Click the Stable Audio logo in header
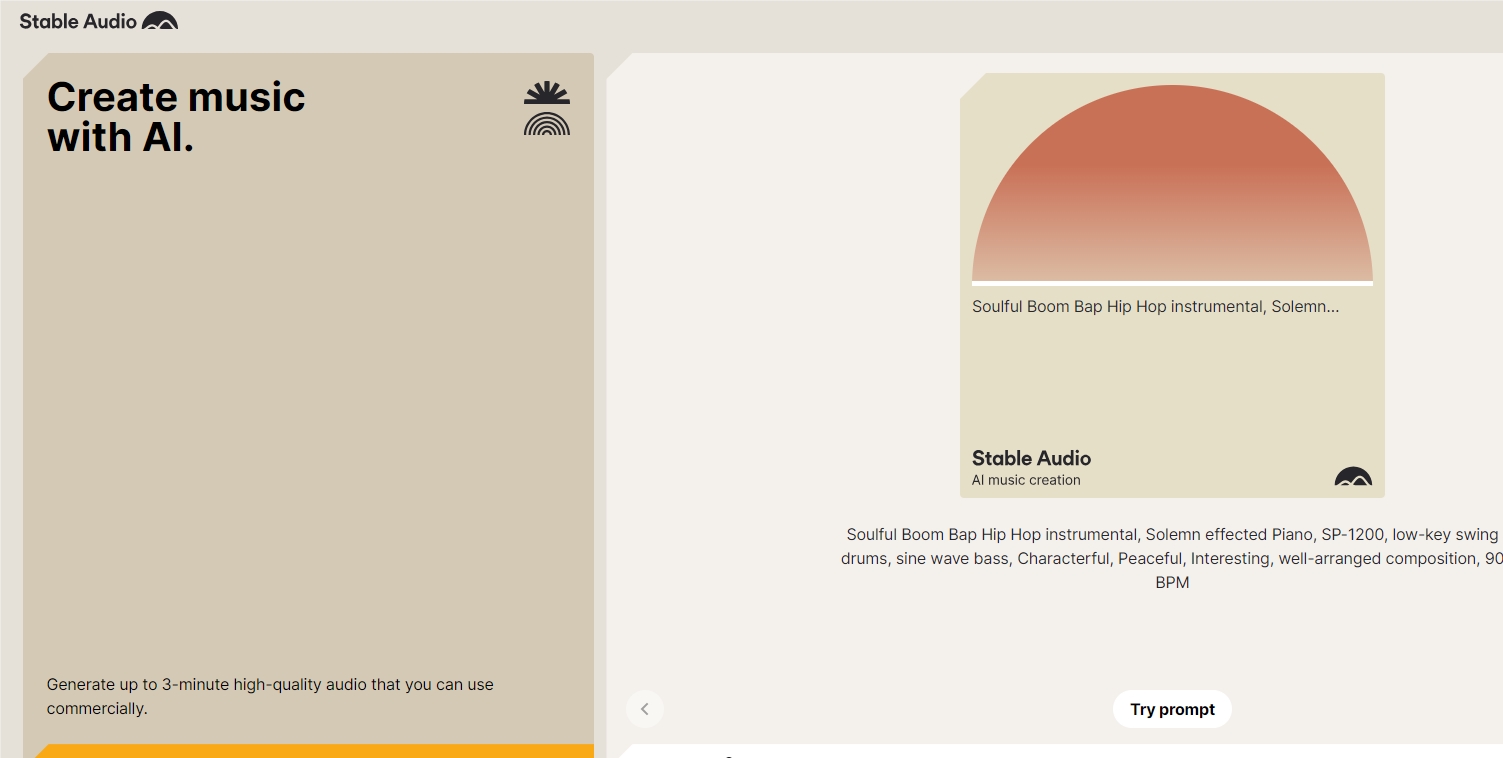Viewport: 1503px width, 758px height. click(x=99, y=20)
